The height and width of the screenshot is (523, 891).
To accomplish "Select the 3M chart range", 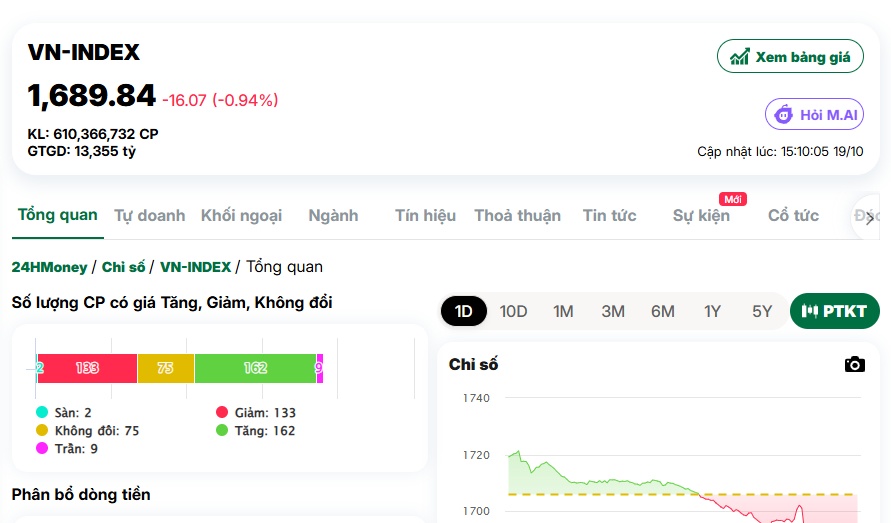I will coord(613,312).
